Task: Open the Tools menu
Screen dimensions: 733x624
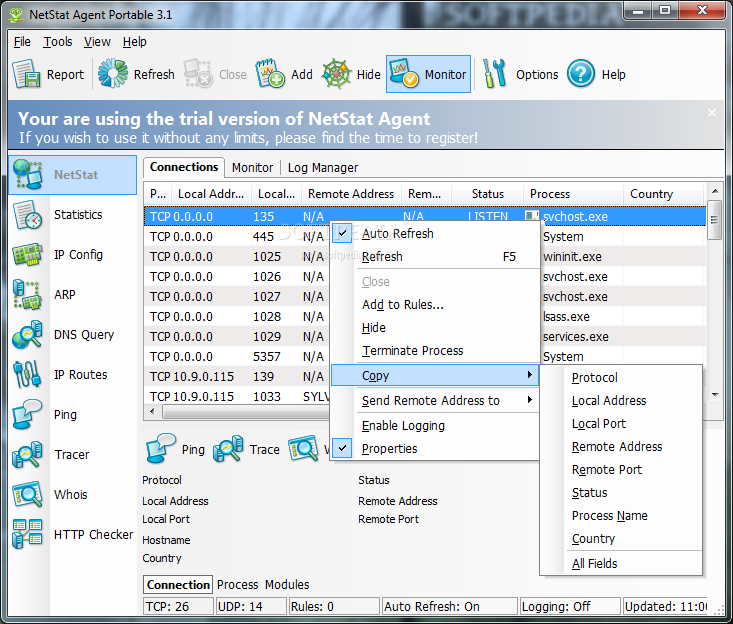Action: (x=58, y=42)
